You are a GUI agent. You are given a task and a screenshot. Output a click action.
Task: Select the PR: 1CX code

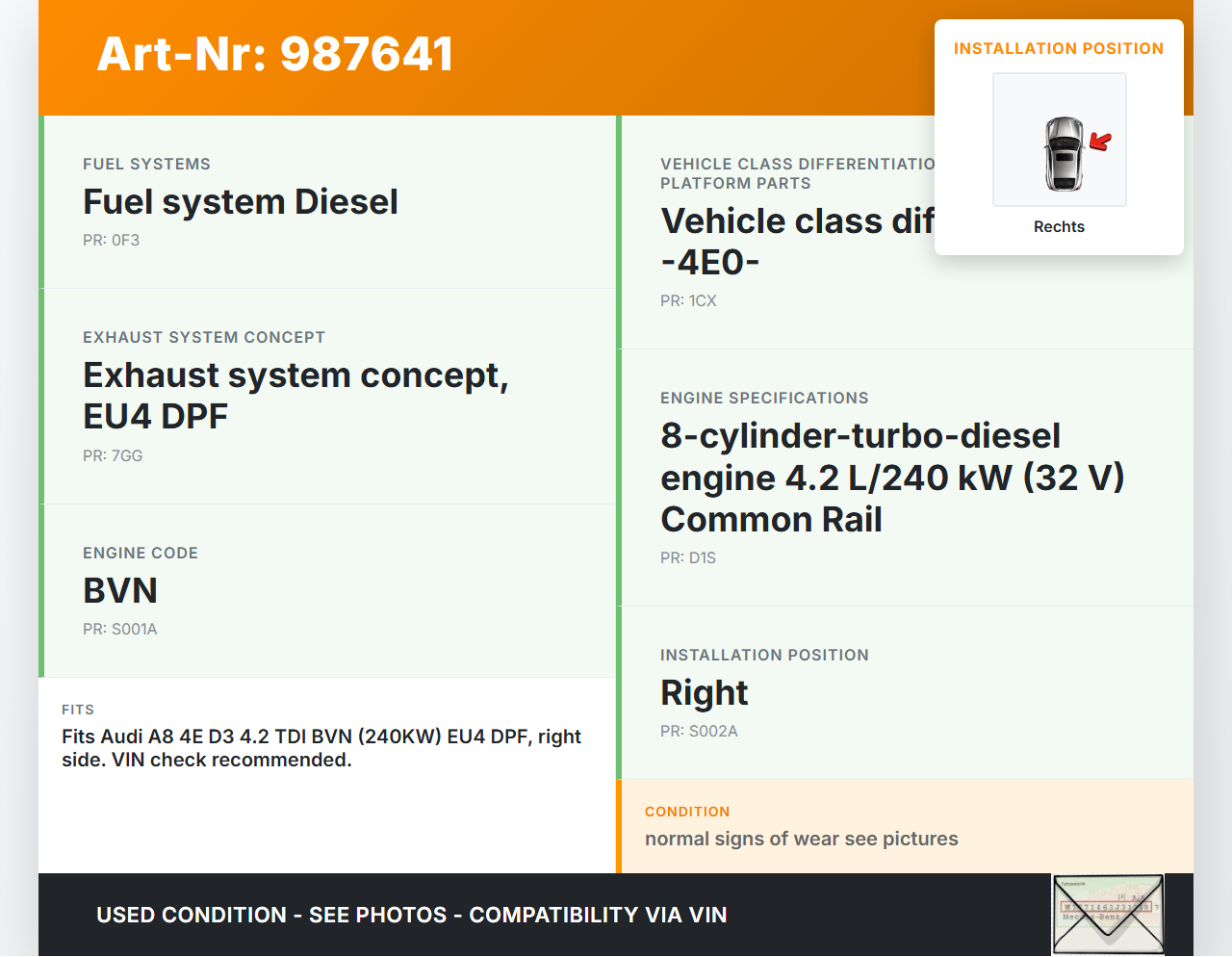[x=688, y=300]
